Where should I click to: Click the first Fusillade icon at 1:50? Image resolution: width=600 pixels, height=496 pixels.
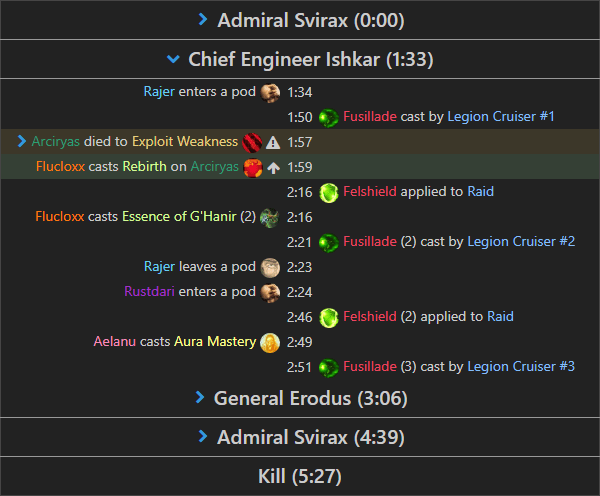click(329, 117)
